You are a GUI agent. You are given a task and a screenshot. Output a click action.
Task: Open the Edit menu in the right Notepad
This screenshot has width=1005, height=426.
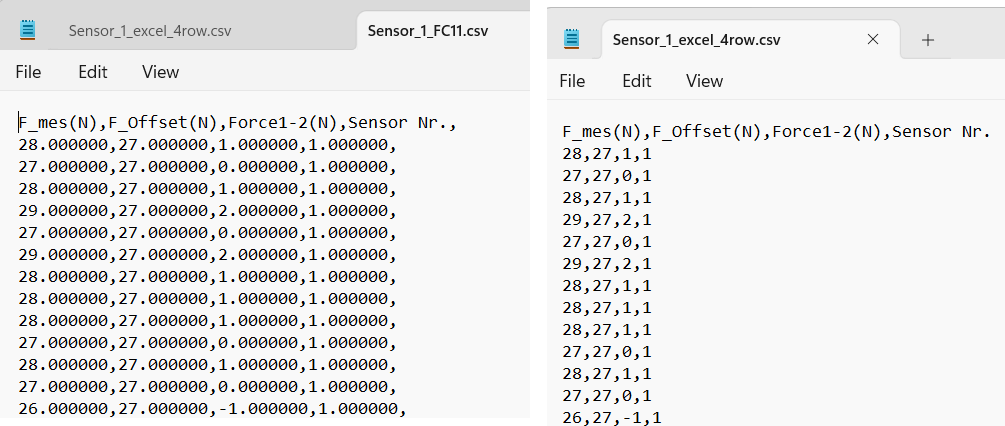pos(637,81)
